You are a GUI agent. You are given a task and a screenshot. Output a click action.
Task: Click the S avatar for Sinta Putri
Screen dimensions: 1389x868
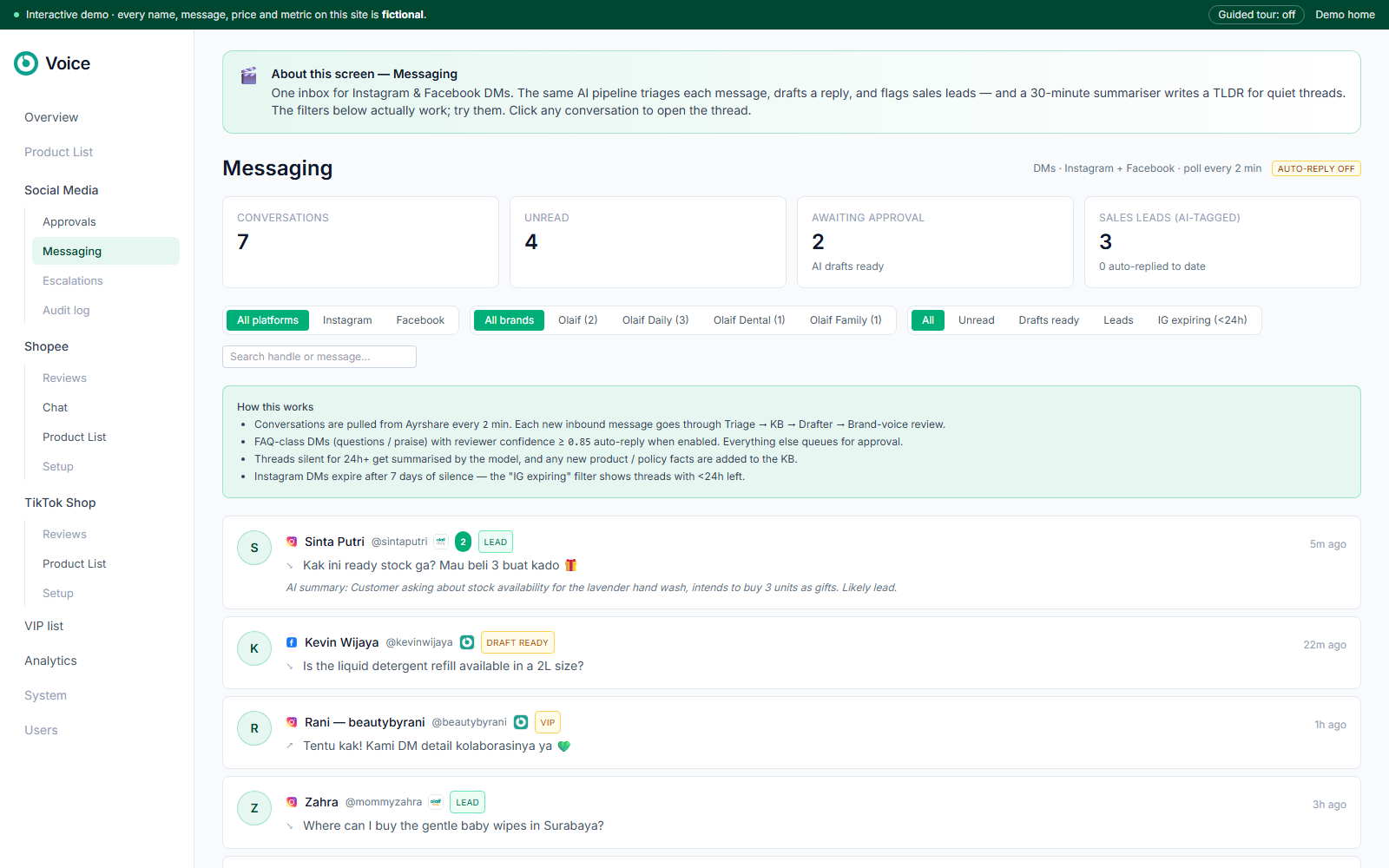tap(254, 548)
